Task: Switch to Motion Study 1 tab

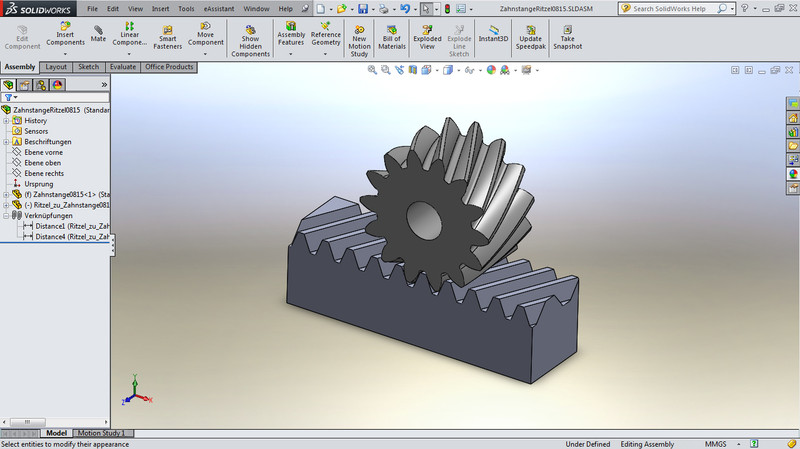Action: (104, 434)
